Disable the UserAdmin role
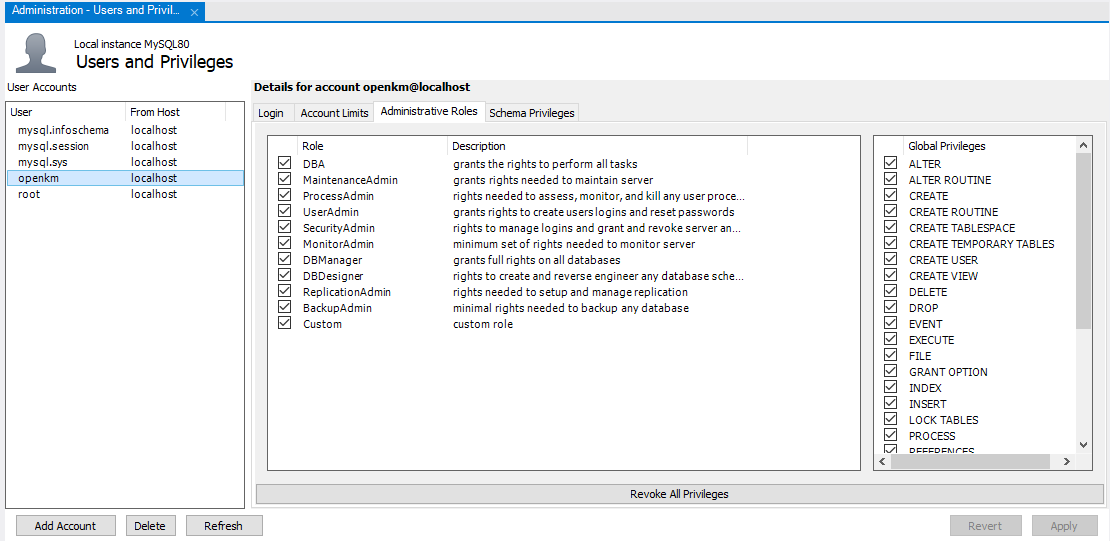The image size is (1110, 541). click(285, 212)
